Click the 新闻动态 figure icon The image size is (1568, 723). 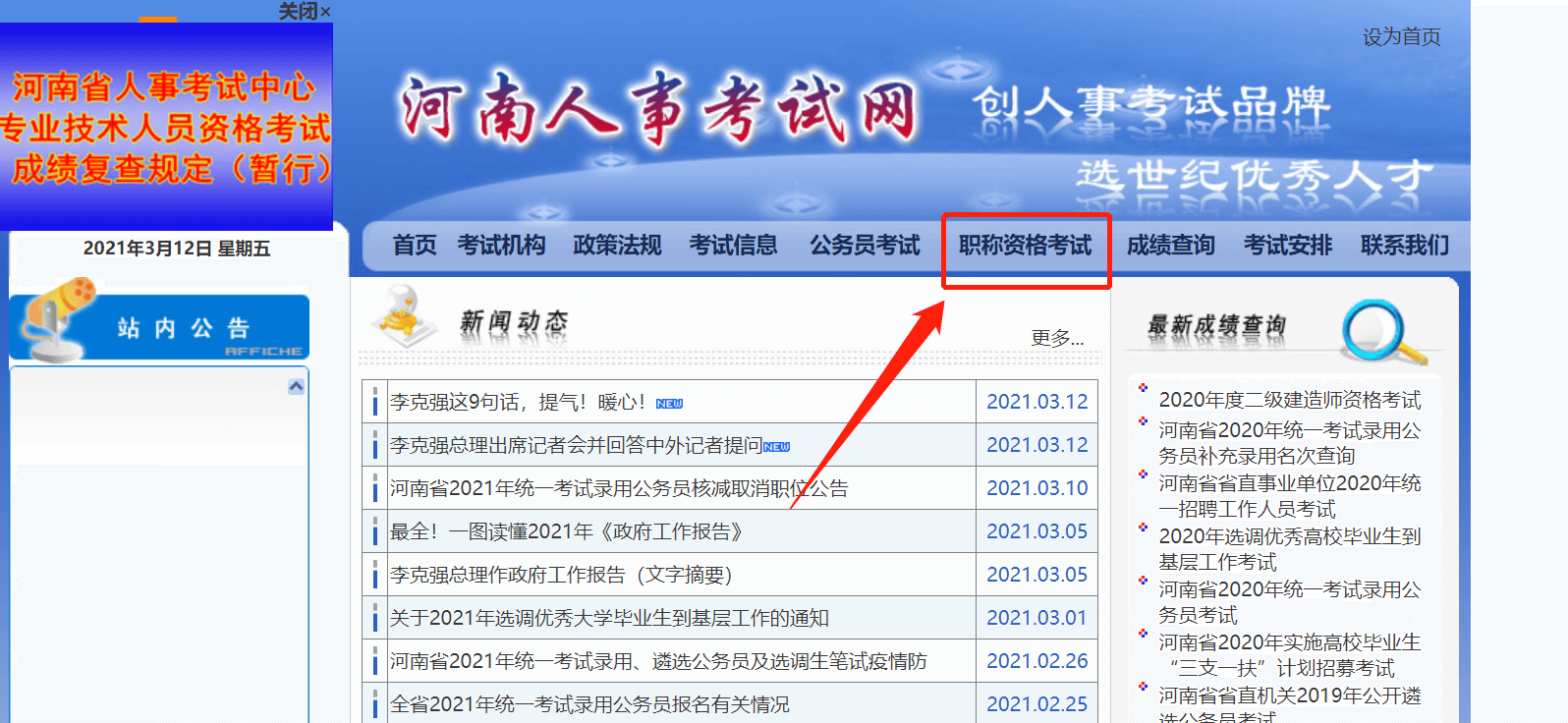click(403, 316)
